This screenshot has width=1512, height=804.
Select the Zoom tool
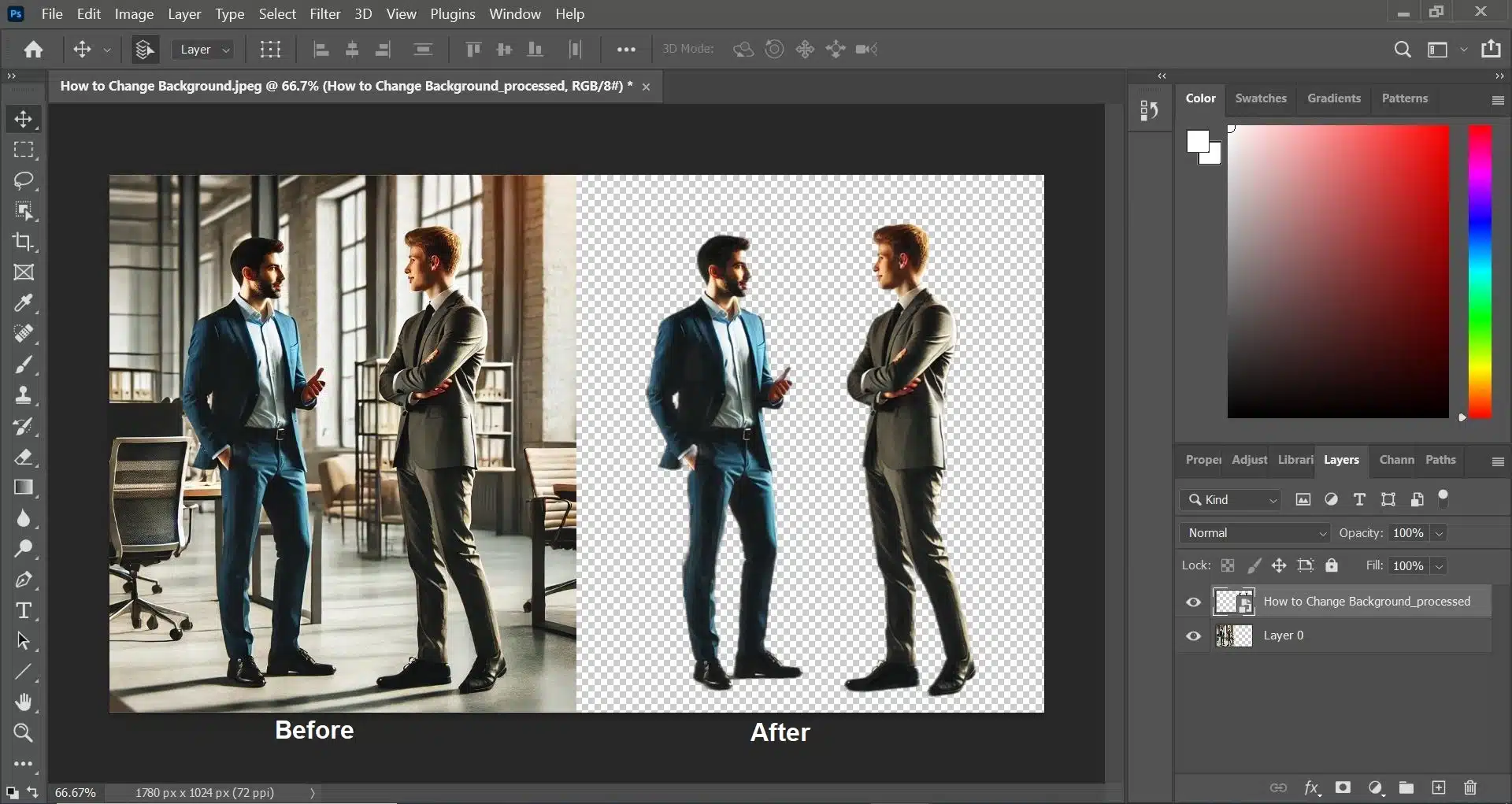tap(24, 734)
